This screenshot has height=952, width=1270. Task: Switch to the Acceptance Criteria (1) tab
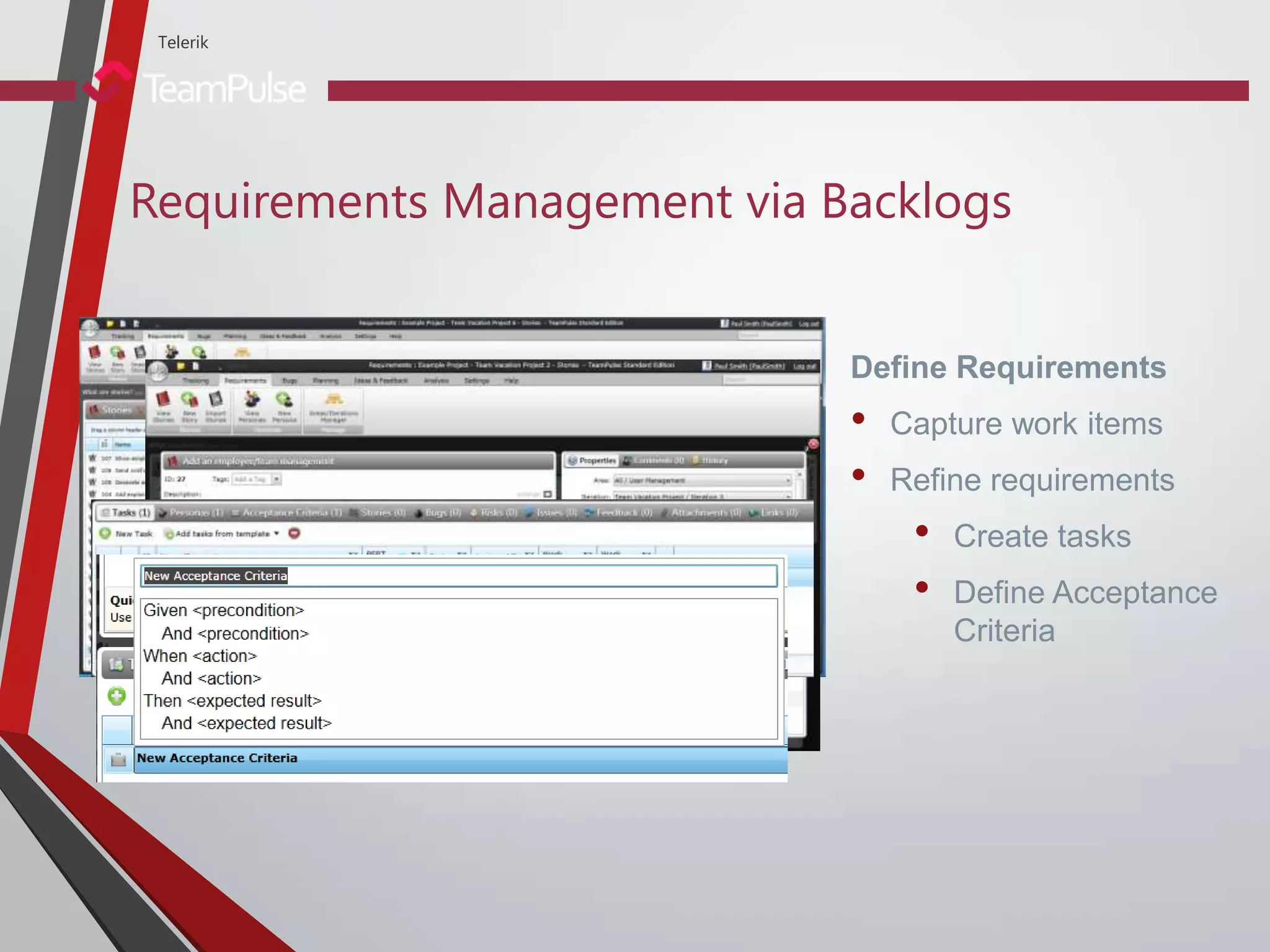tap(286, 513)
